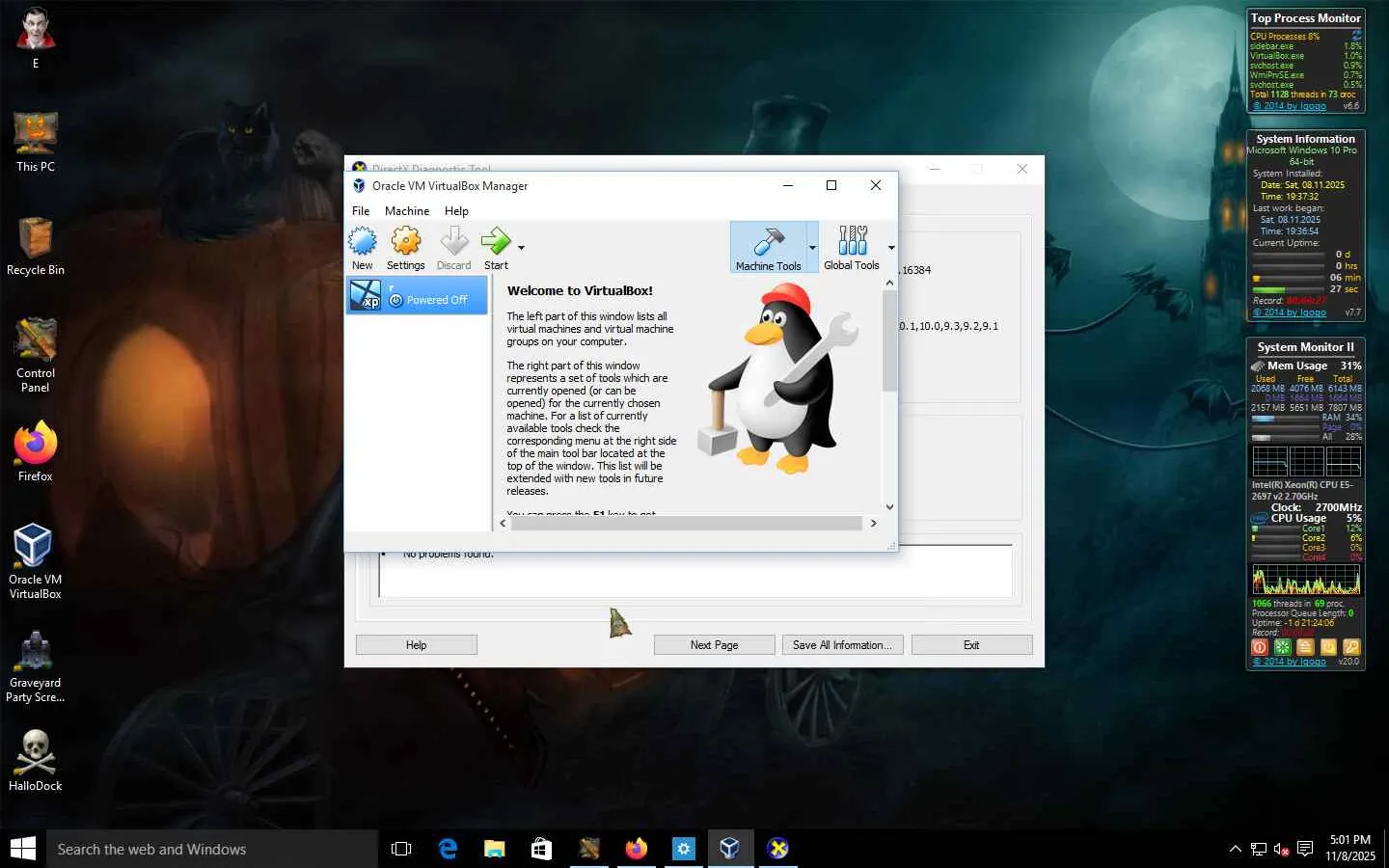Screen dimensions: 1389x868
Task: Select the Oracle VM VirtualBox desktop icon
Action: click(x=36, y=561)
